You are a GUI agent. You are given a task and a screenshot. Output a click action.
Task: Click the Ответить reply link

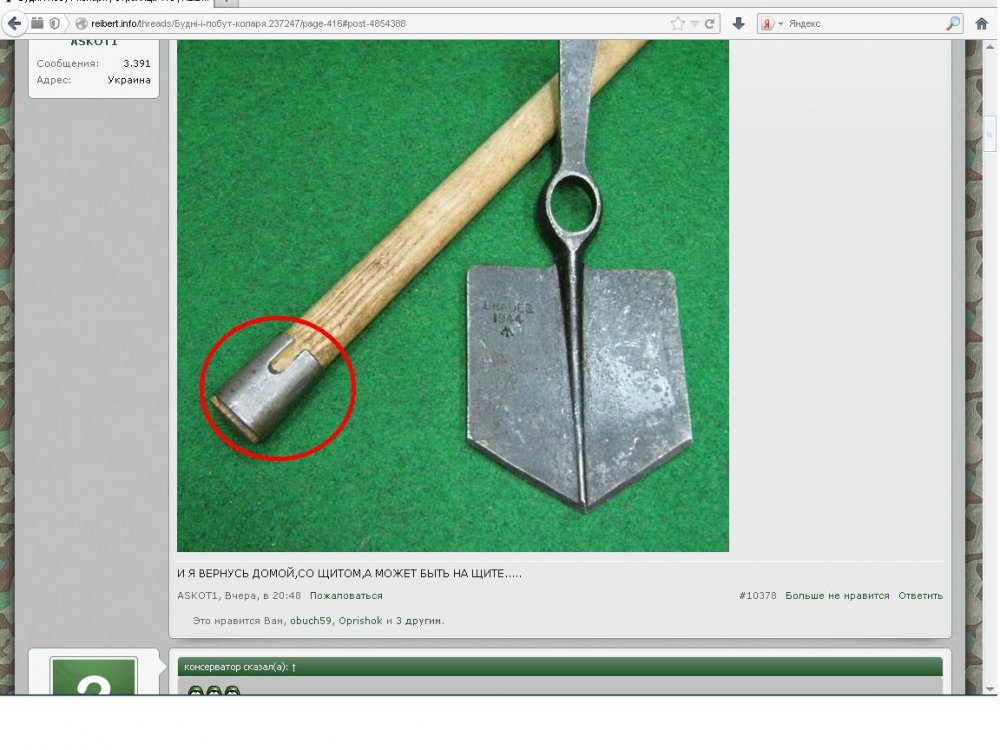coord(920,596)
